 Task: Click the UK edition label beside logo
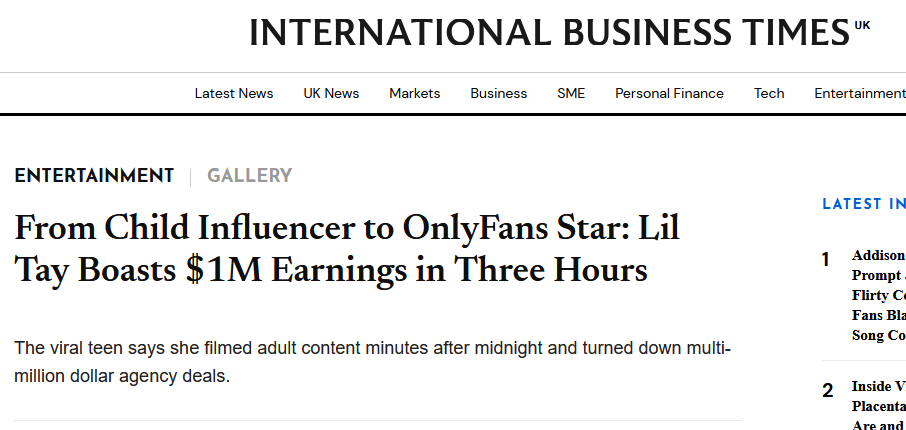click(x=862, y=25)
